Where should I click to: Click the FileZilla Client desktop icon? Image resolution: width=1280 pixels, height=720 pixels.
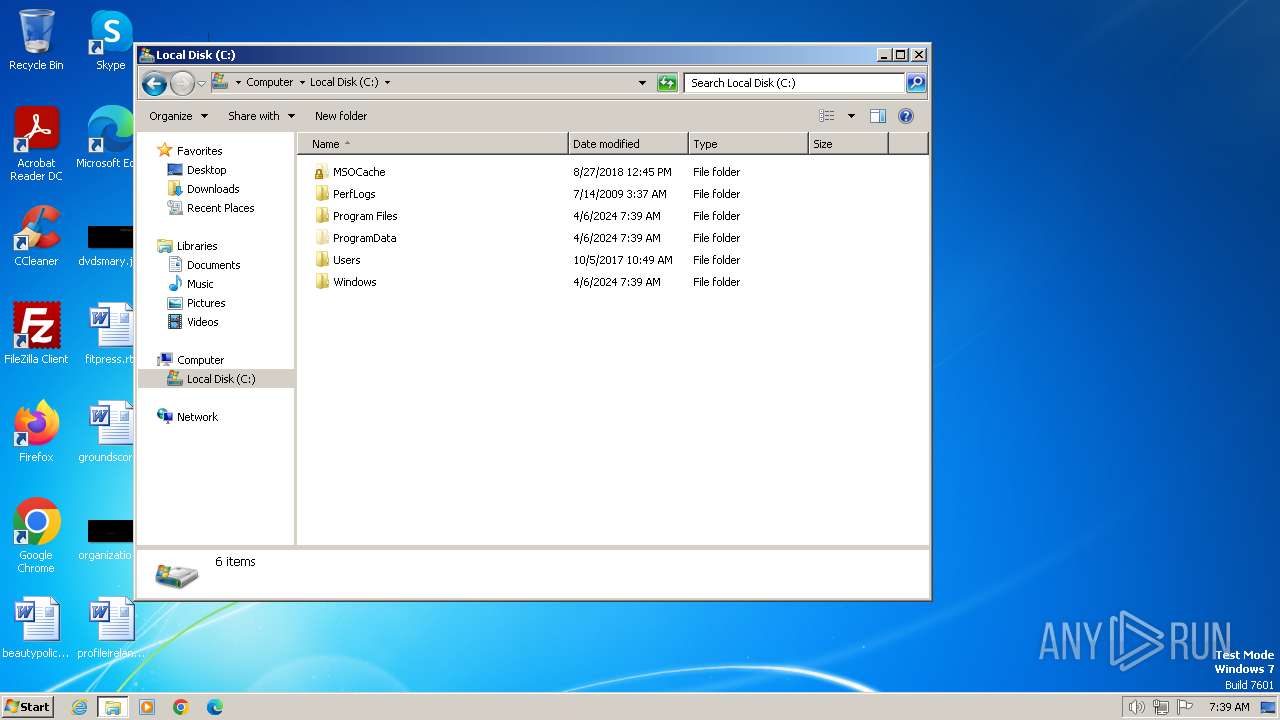(x=36, y=333)
